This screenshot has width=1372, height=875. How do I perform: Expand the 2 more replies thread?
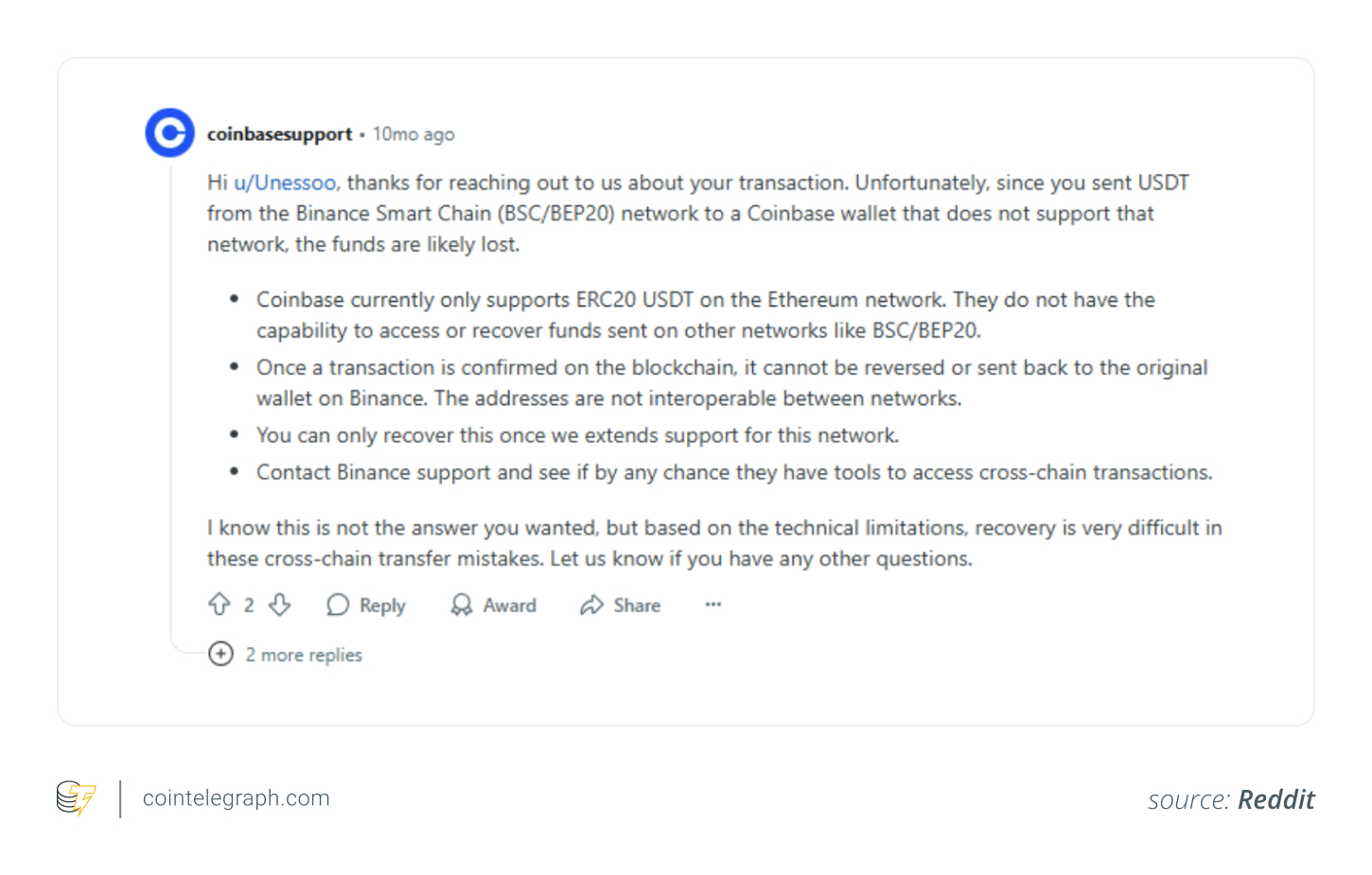point(303,655)
